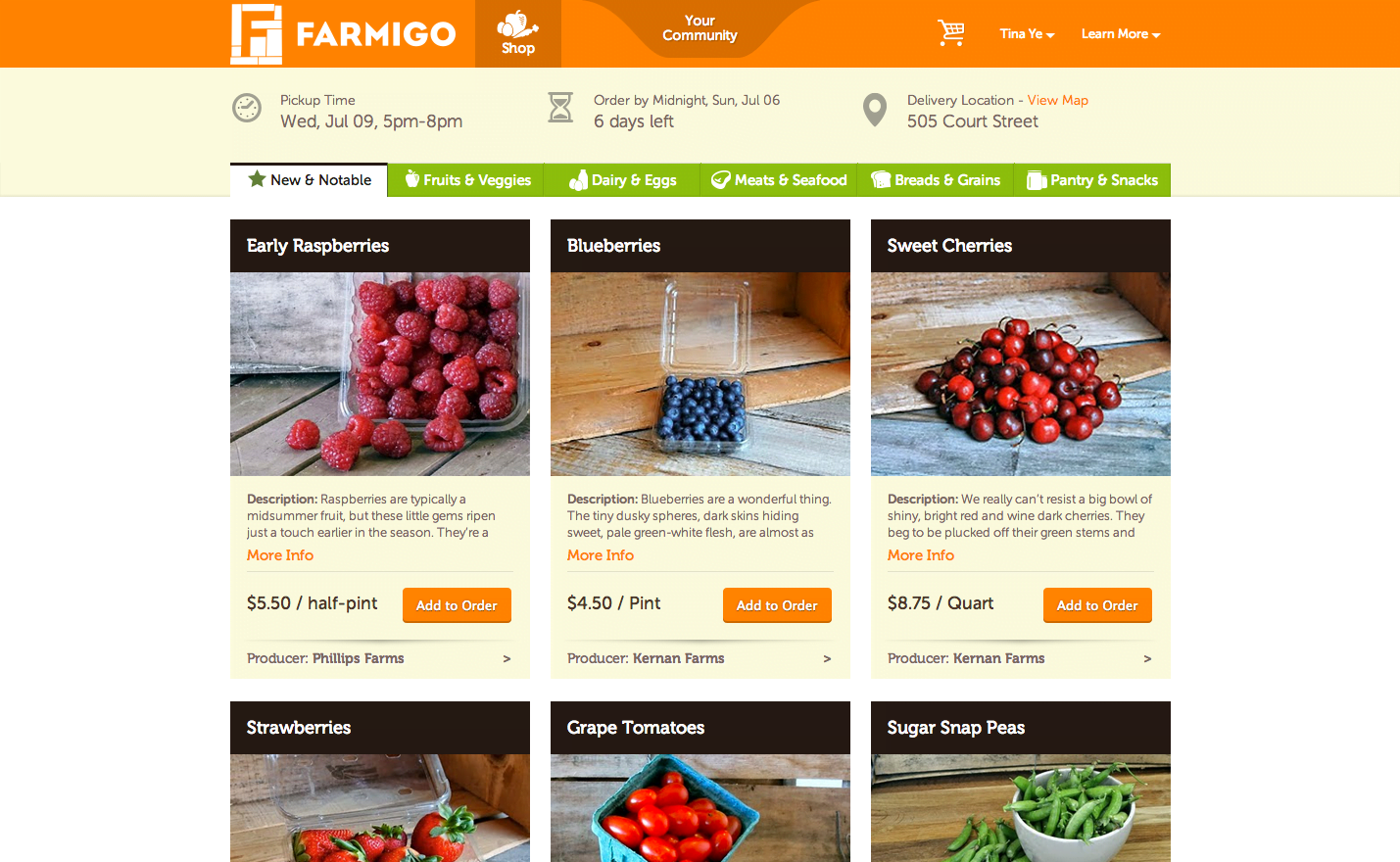Expand the Tina Ye account dropdown
This screenshot has width=1400, height=862.
[1027, 34]
